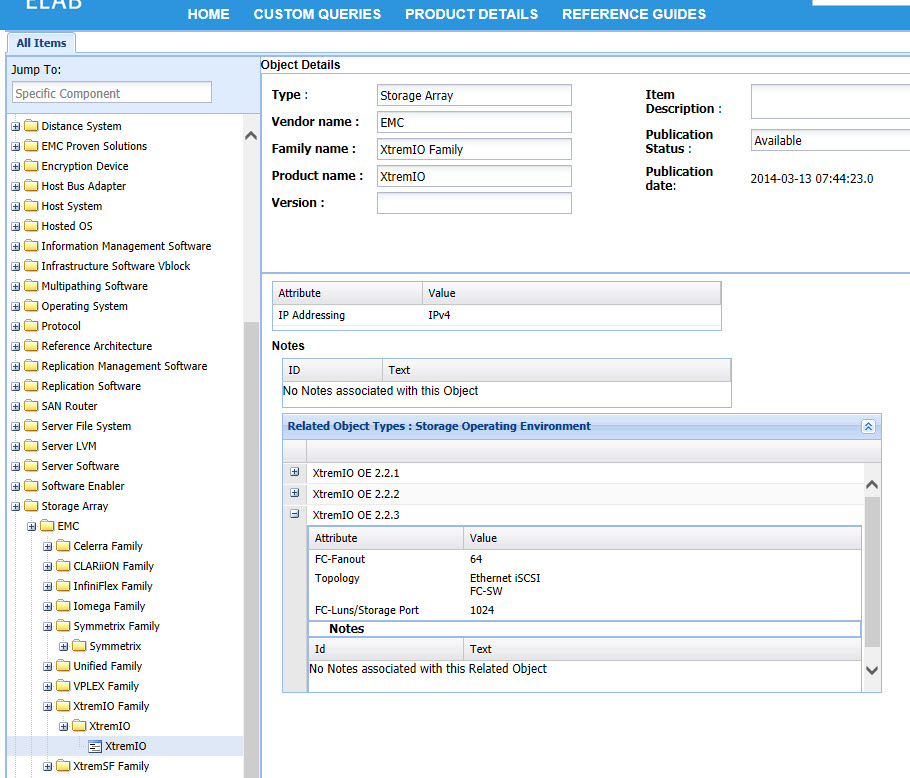Click the related objects scroll down arrow
Screen dimensions: 910x778
pos(872,670)
